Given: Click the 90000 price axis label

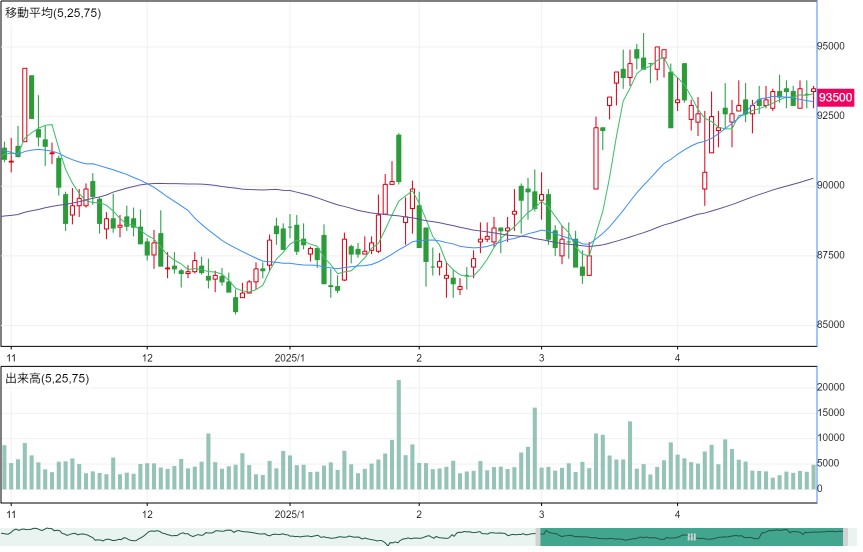Looking at the screenshot, I should pos(831,185).
